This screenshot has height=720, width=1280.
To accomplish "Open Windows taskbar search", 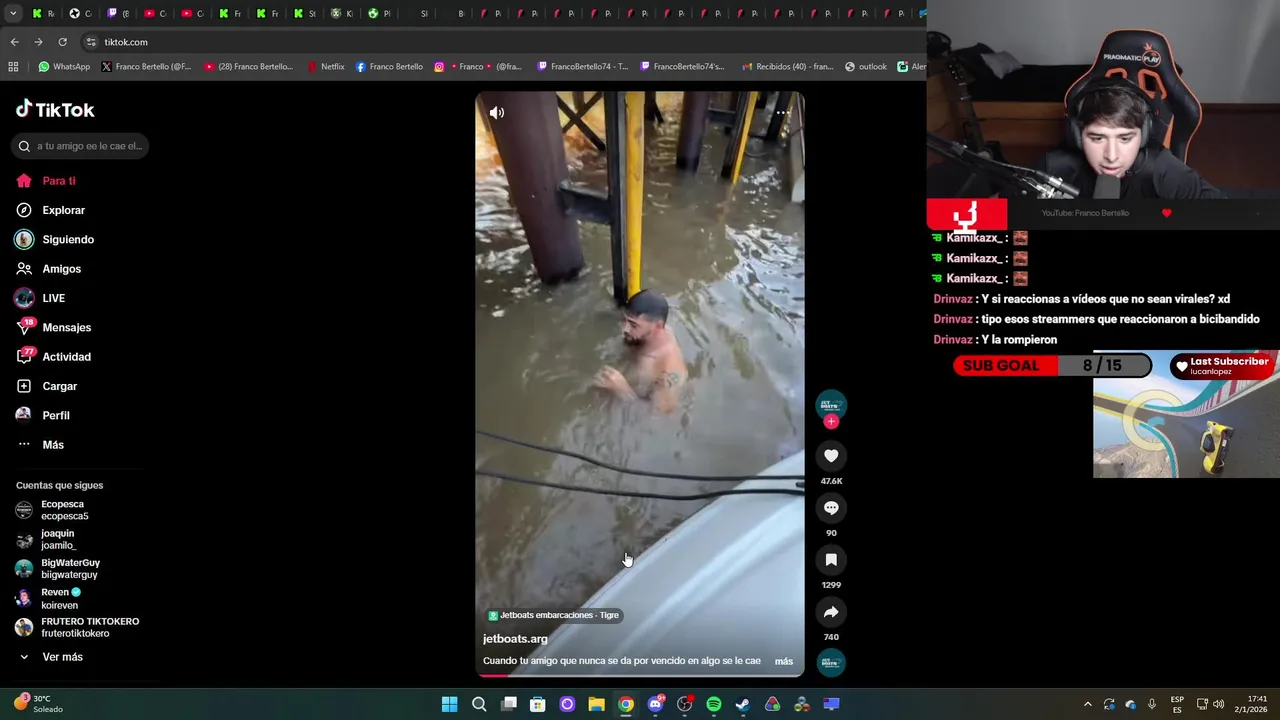I will coord(479,704).
